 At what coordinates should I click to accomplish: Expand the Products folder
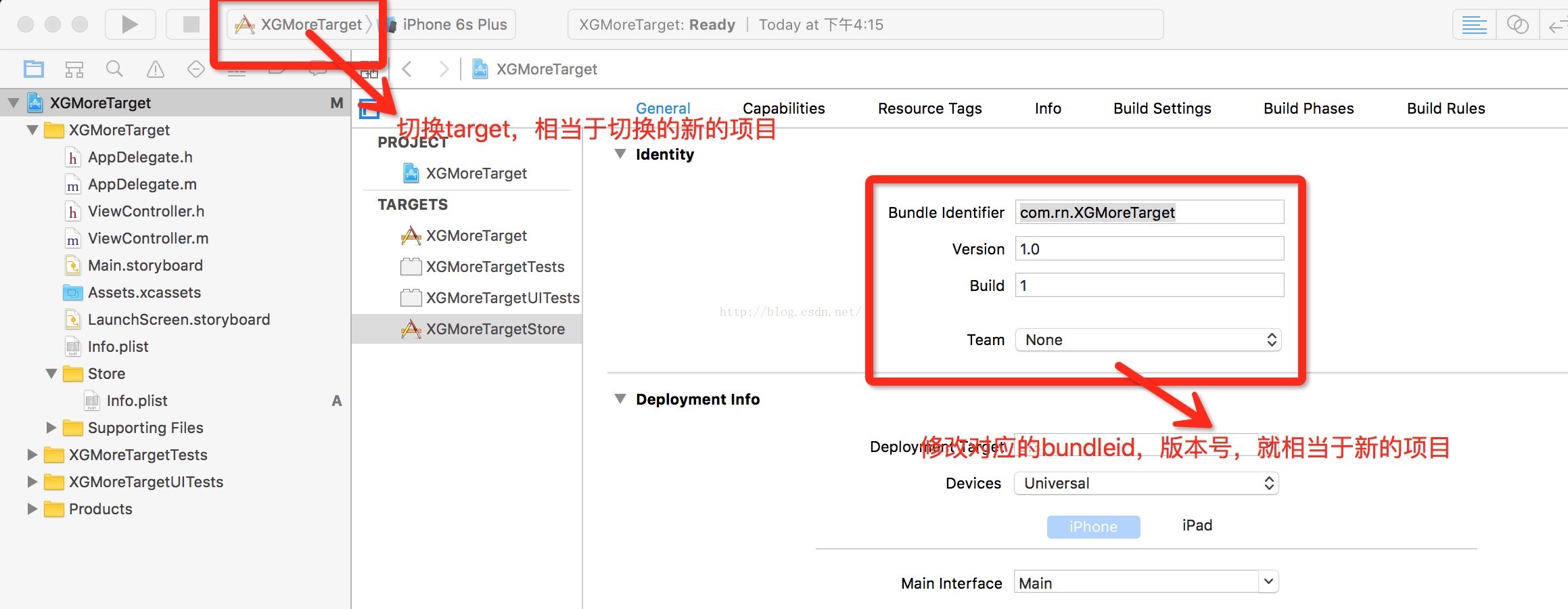pyautogui.click(x=32, y=509)
